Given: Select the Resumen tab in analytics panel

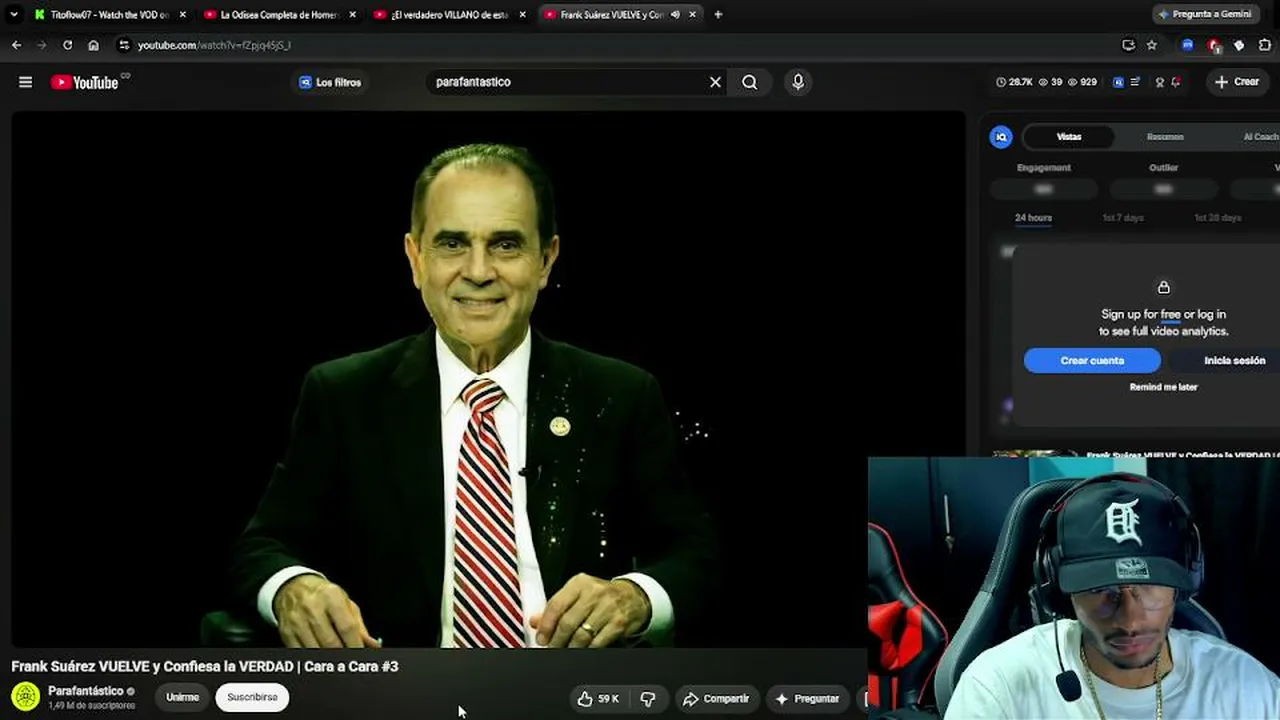Looking at the screenshot, I should pyautogui.click(x=1165, y=137).
